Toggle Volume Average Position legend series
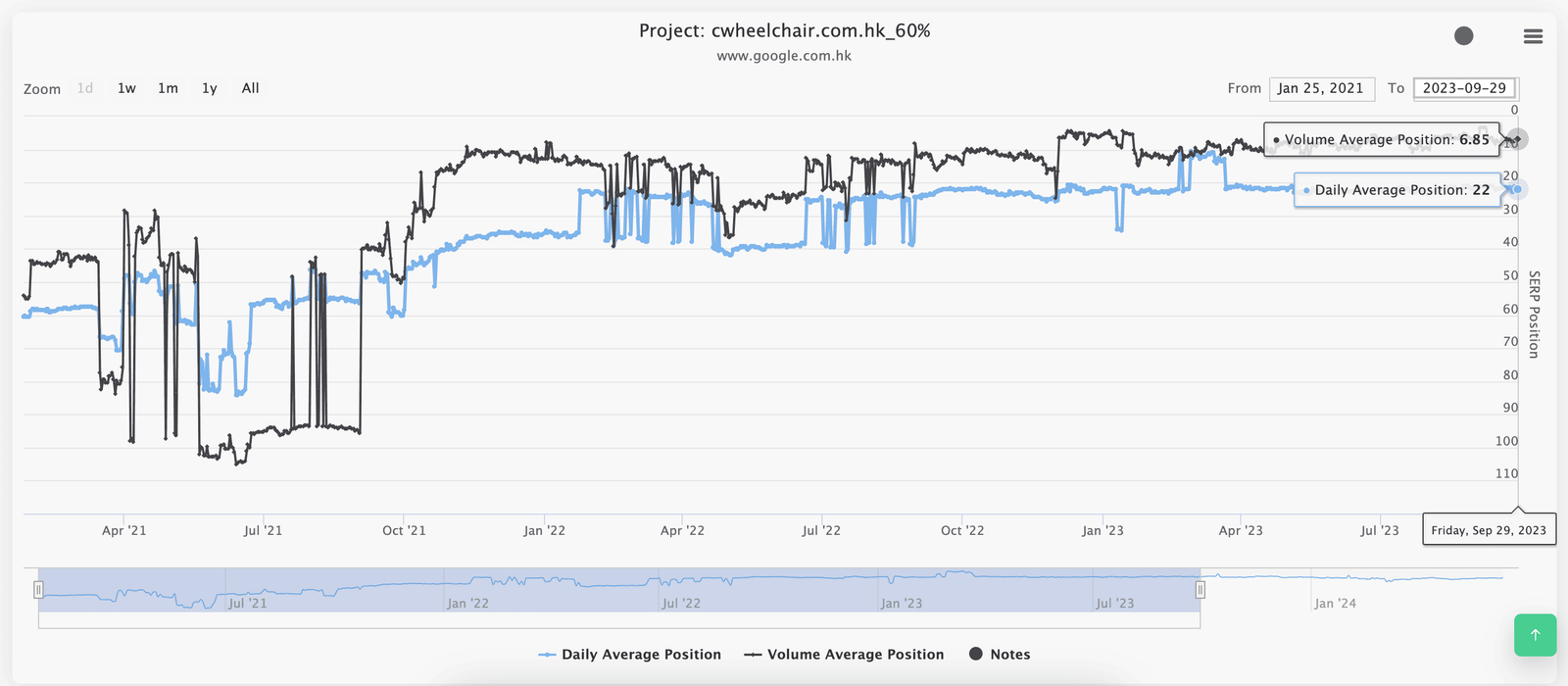Image resolution: width=1568 pixels, height=686 pixels. [844, 655]
